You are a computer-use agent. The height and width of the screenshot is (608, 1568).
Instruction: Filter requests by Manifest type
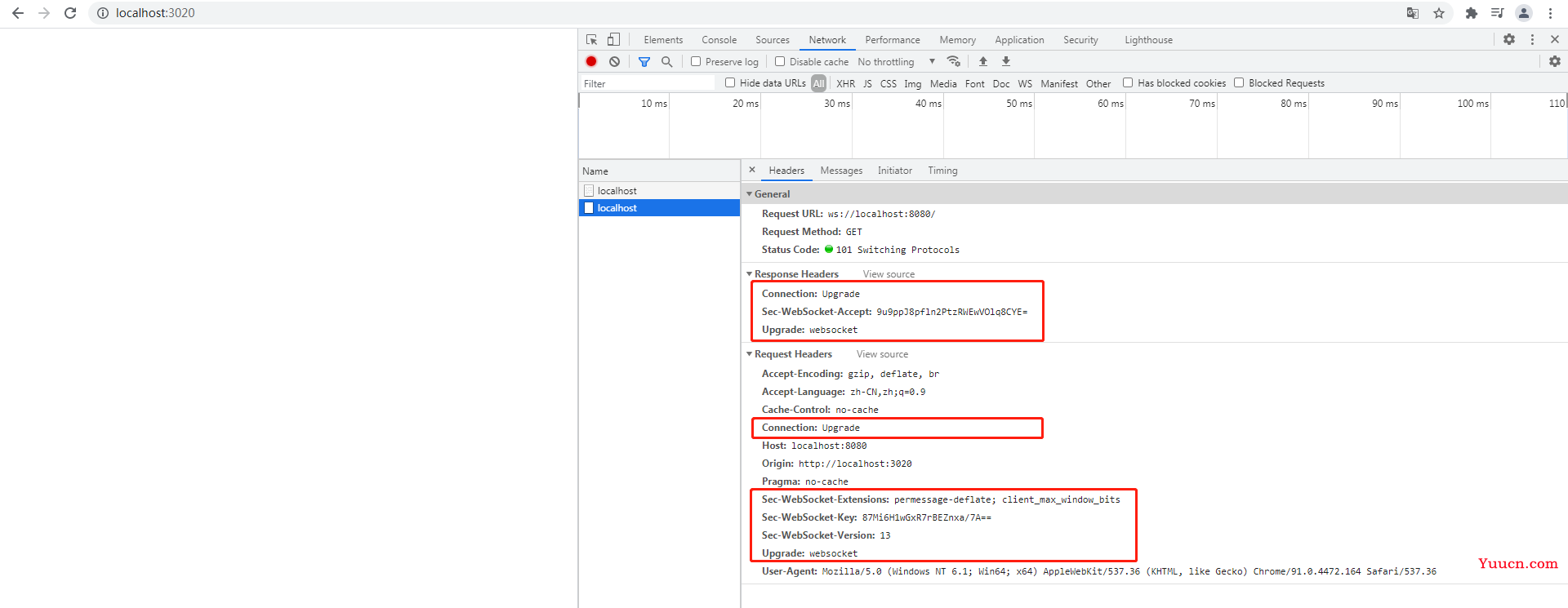[x=1059, y=83]
